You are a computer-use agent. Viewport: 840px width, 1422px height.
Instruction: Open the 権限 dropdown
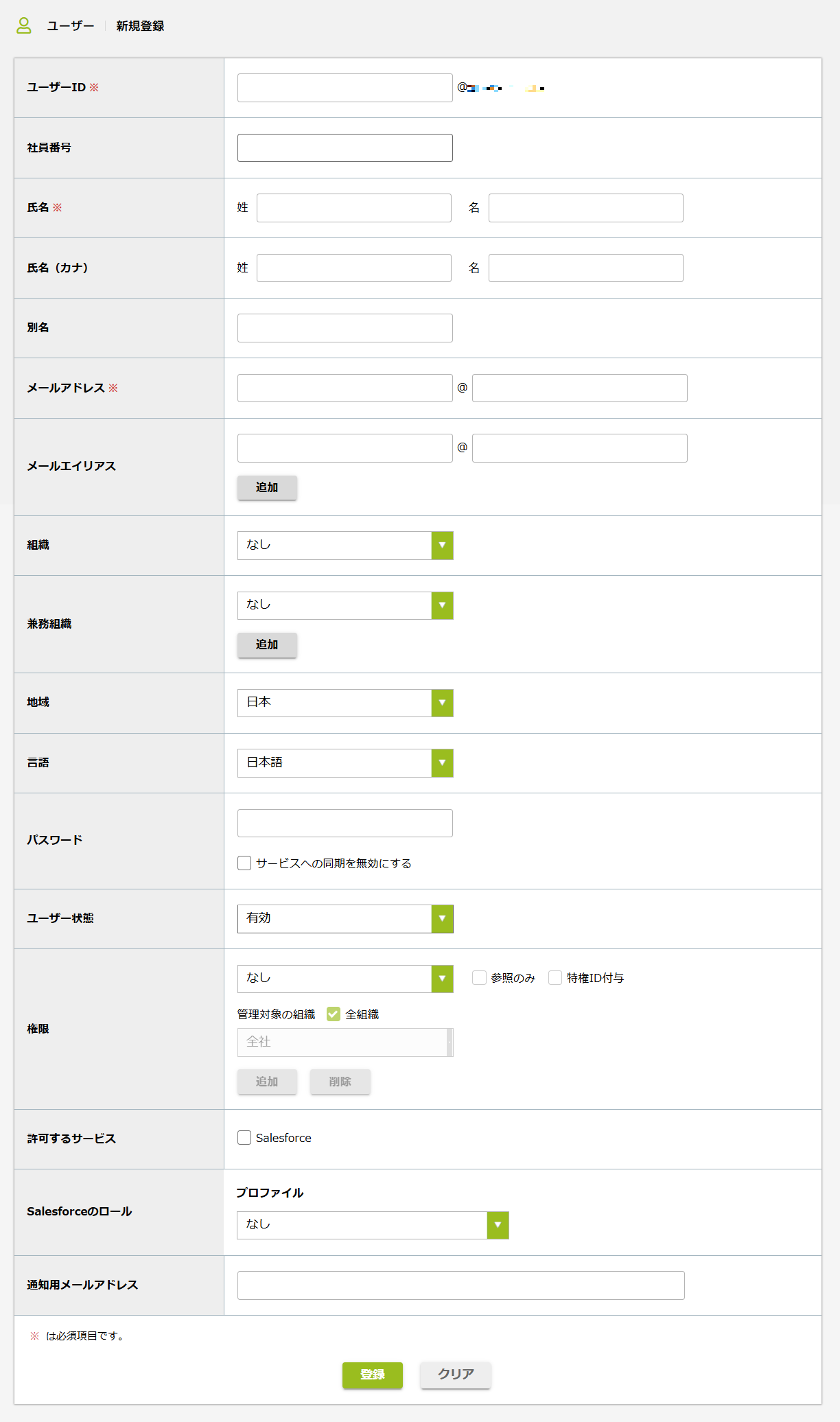(x=345, y=979)
